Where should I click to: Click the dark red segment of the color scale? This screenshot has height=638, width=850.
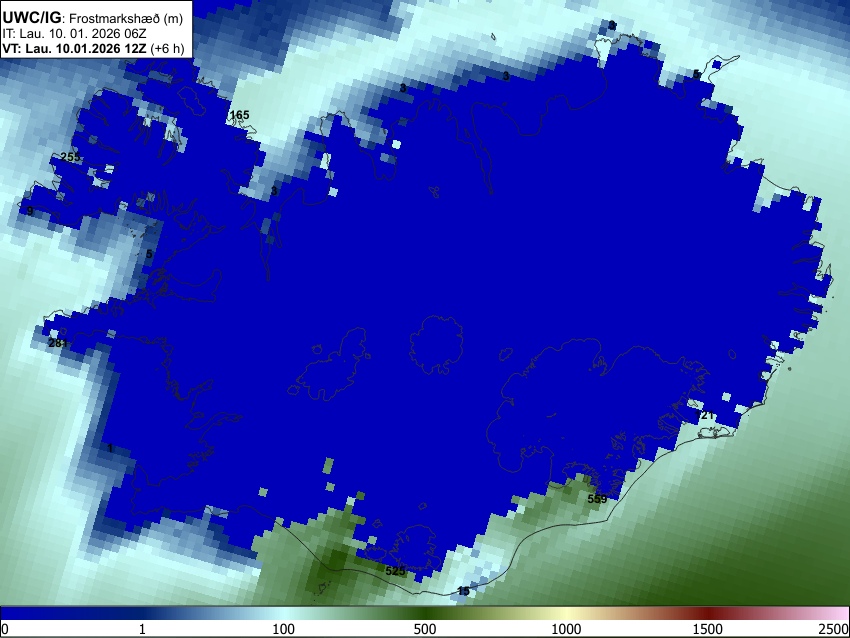click(708, 613)
